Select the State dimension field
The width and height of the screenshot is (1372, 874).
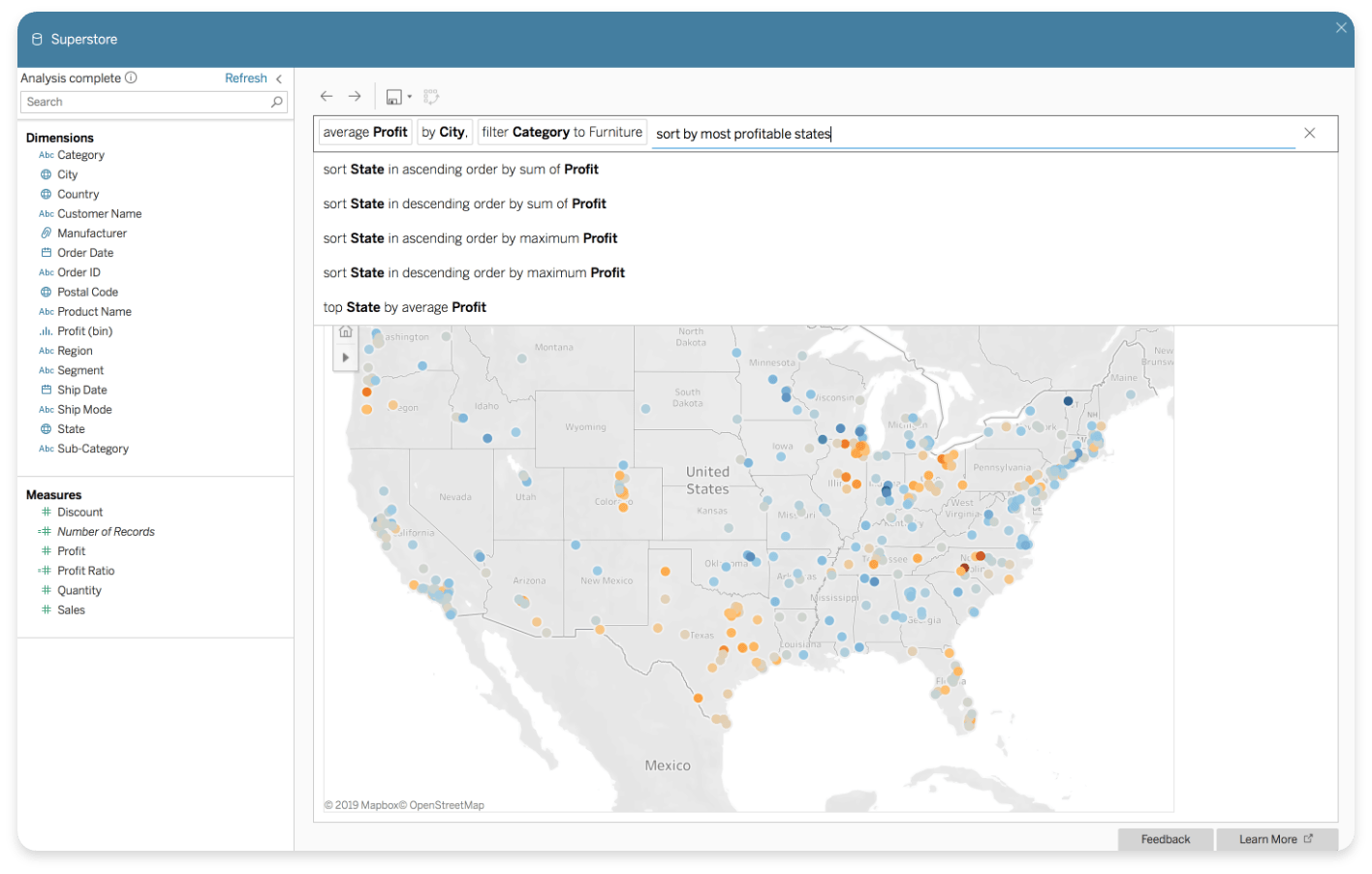click(x=71, y=429)
